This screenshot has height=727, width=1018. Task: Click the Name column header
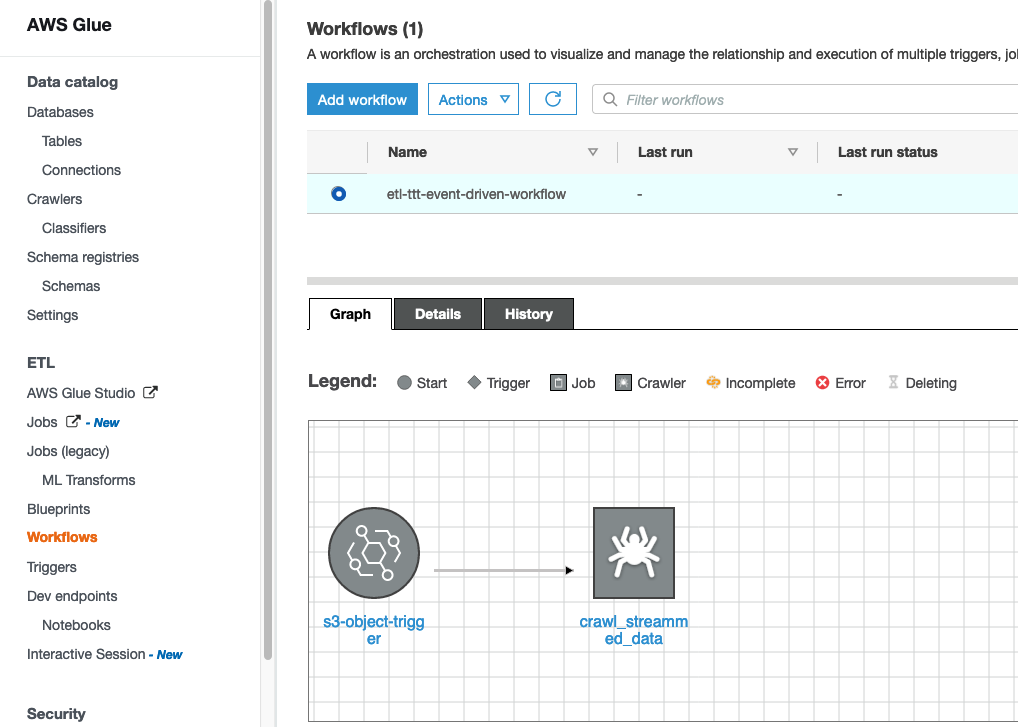[x=407, y=152]
